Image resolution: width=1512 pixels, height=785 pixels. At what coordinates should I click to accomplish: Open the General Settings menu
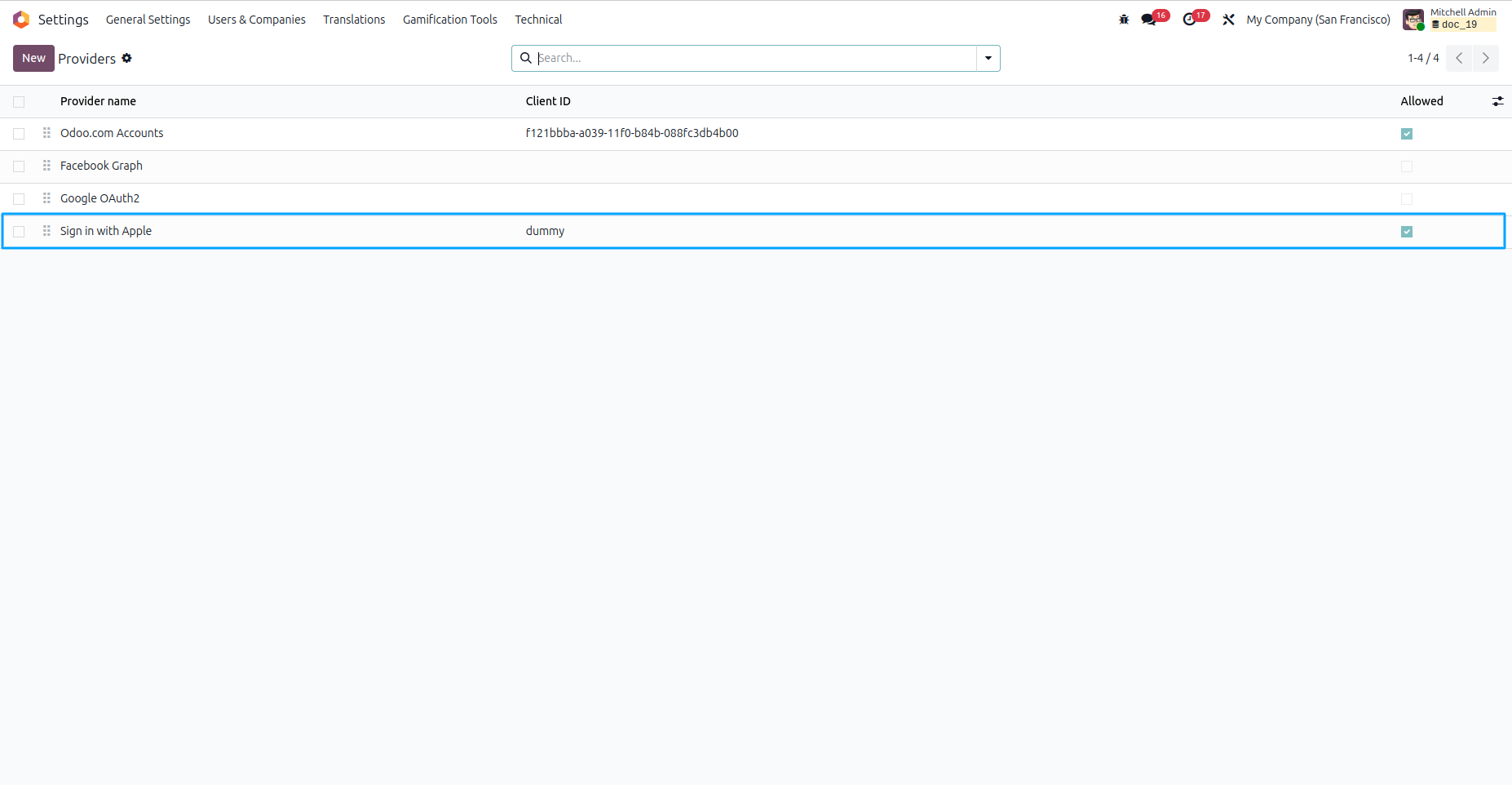coord(148,20)
